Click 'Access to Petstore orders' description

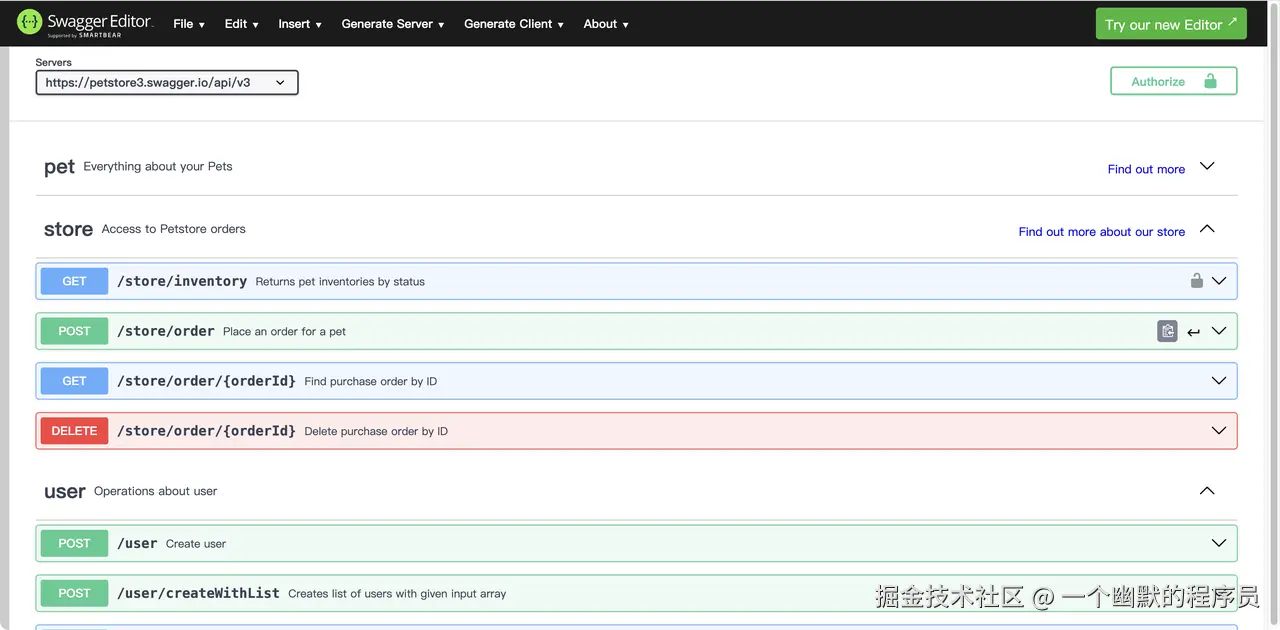tap(173, 229)
